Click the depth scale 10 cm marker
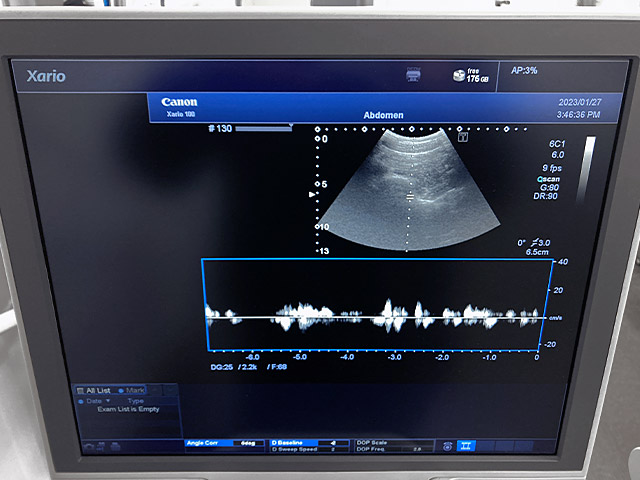The width and height of the screenshot is (640, 480). pos(322,227)
